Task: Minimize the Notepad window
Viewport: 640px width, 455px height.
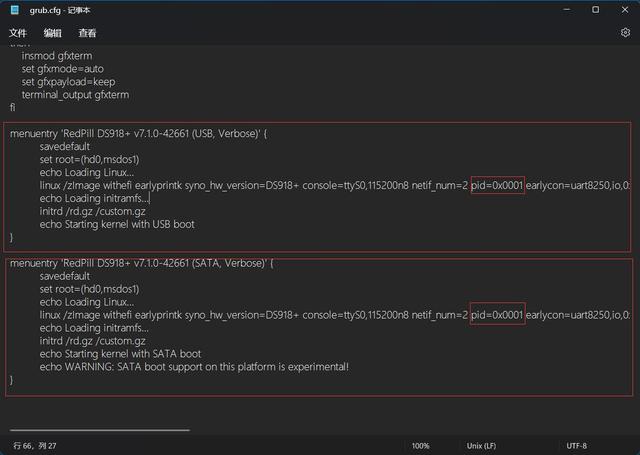Action: coord(567,10)
